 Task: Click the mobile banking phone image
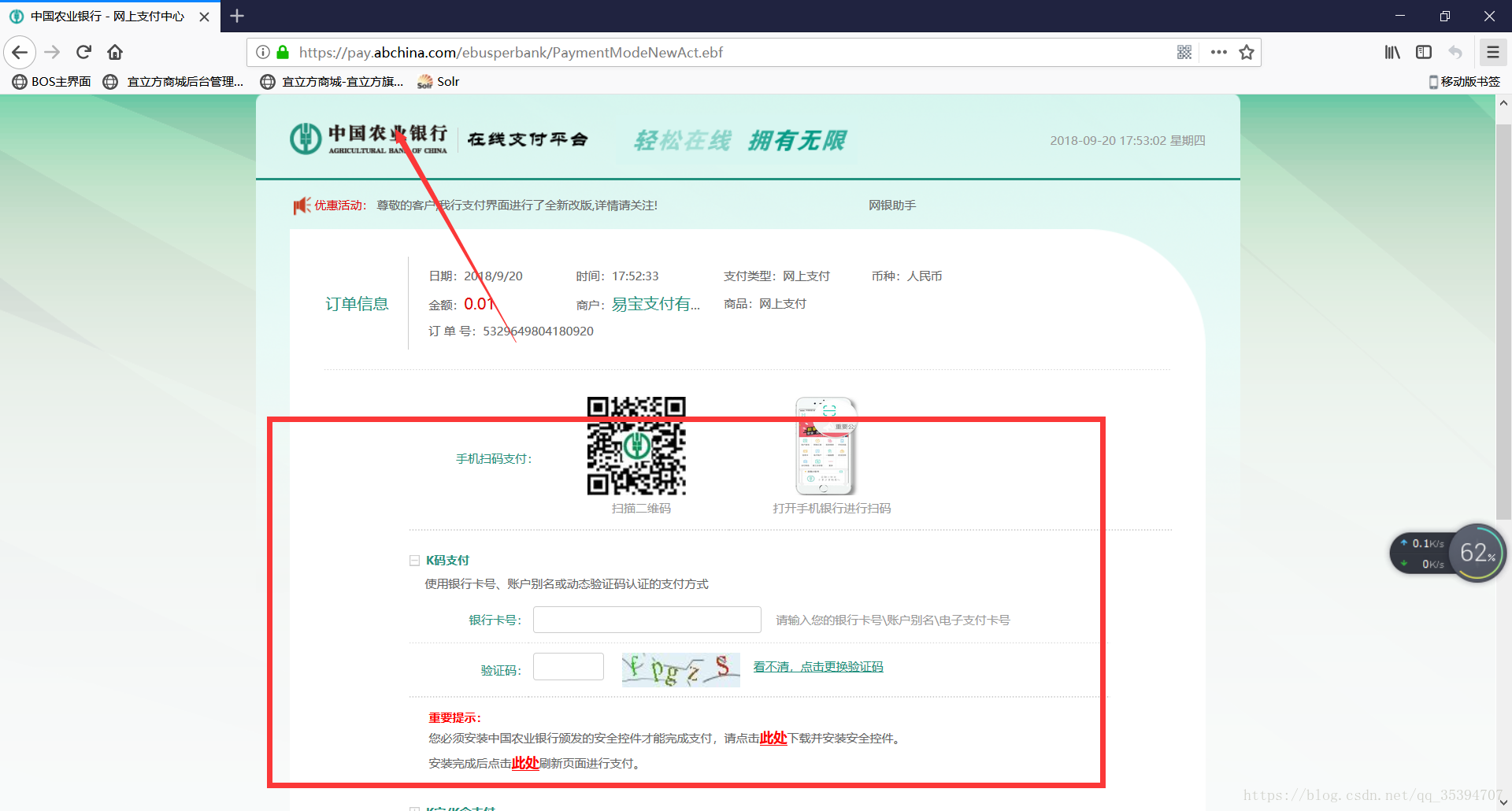click(825, 446)
